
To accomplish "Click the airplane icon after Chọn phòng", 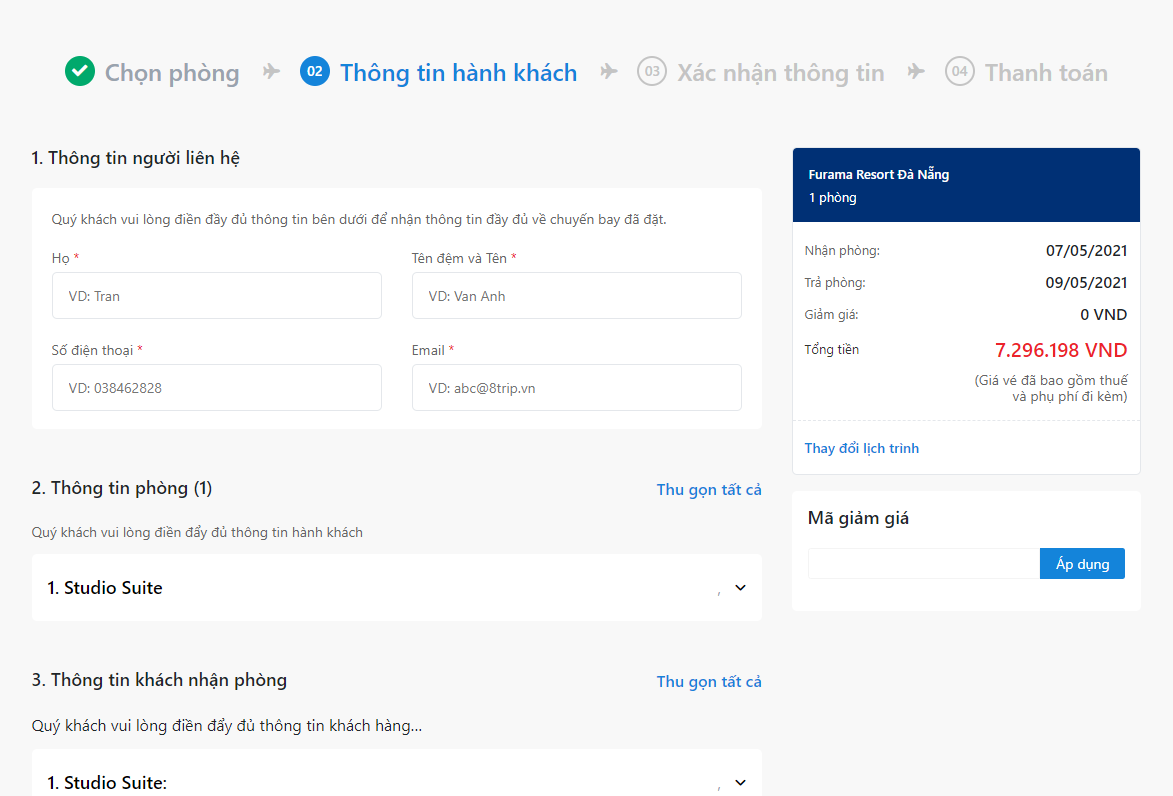I will 271,72.
